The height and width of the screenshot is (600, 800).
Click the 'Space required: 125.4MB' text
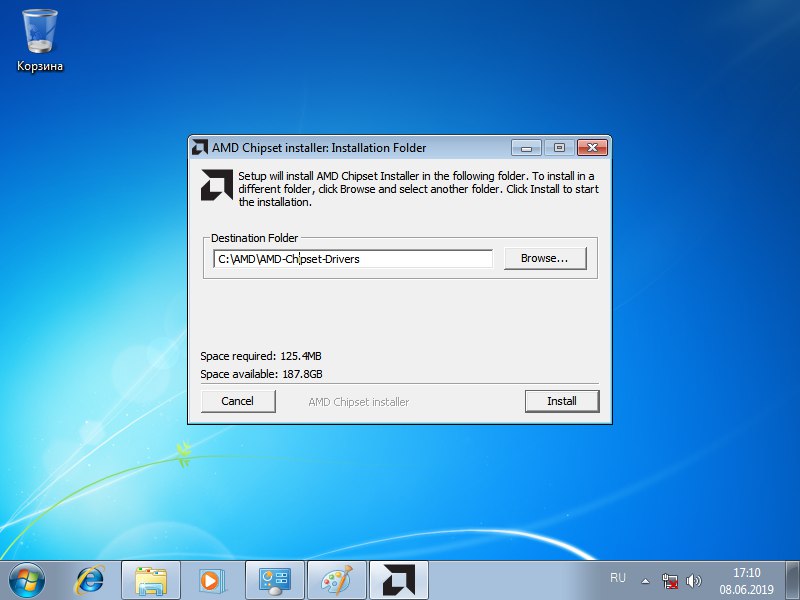[x=261, y=356]
